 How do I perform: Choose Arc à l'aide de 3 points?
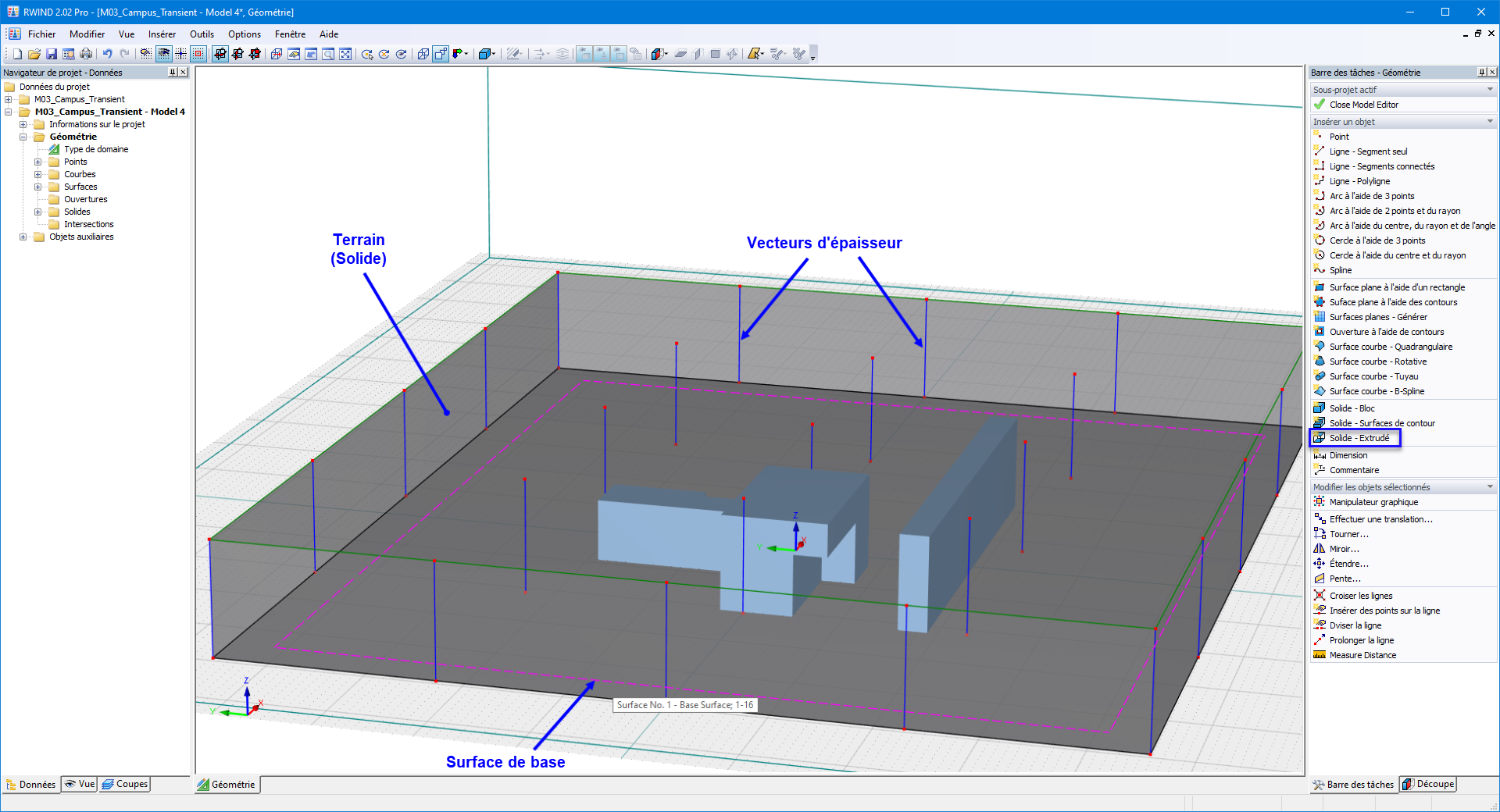tap(1372, 196)
